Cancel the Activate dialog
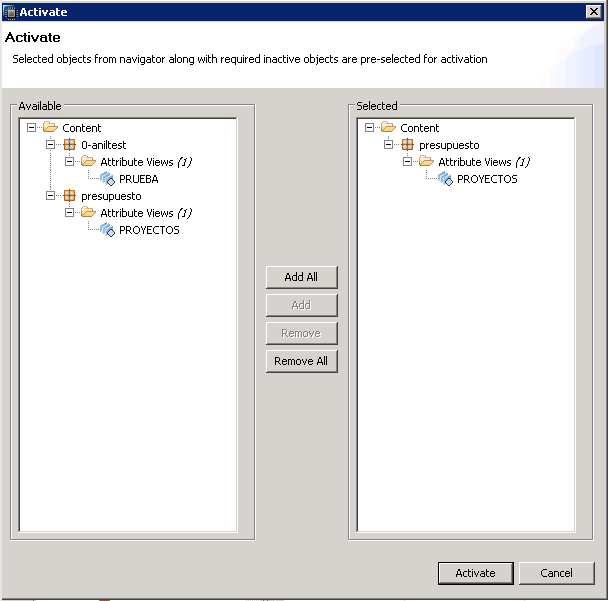This screenshot has width=608, height=601. (x=556, y=573)
